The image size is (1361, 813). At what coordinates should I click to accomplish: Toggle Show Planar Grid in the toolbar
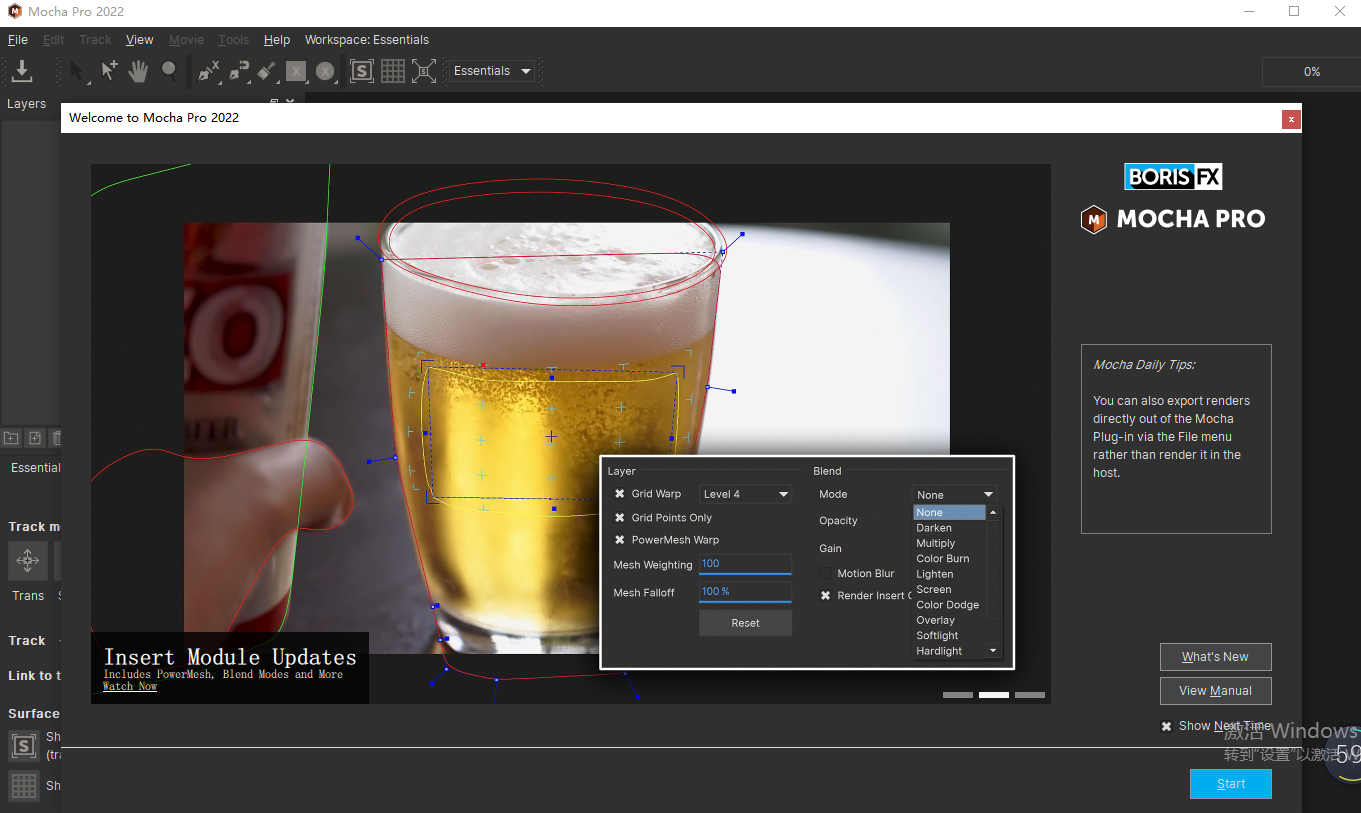coord(393,71)
